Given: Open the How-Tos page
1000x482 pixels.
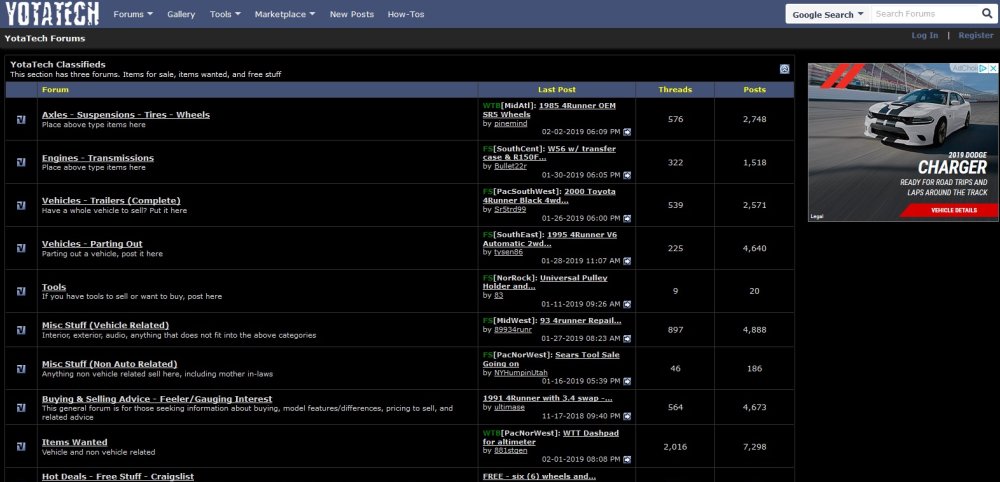Looking at the screenshot, I should tap(406, 14).
